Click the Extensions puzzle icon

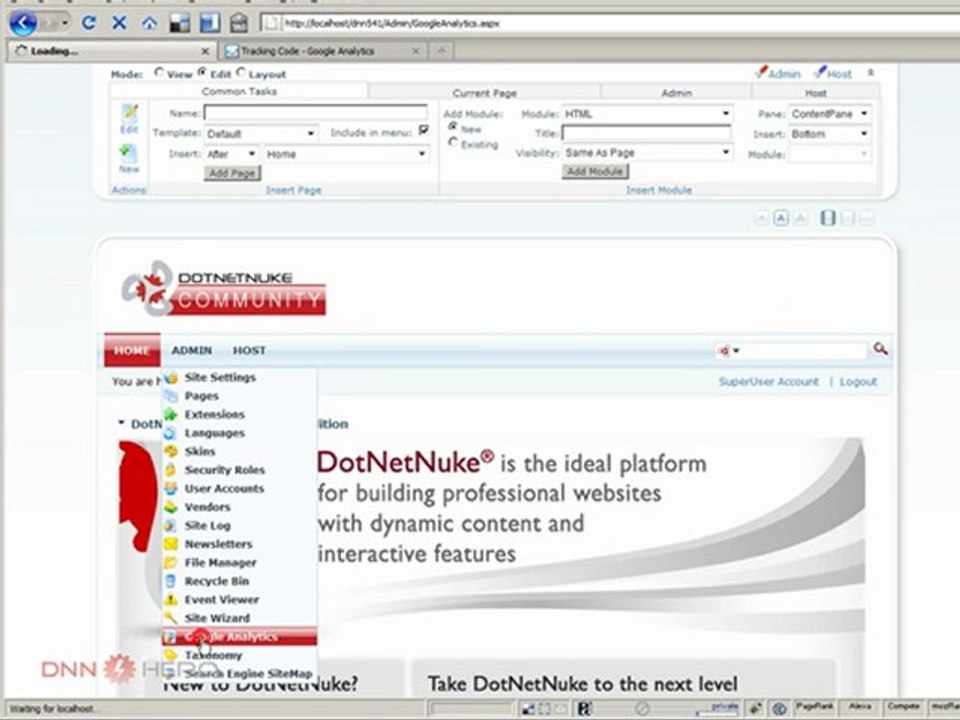coord(171,414)
